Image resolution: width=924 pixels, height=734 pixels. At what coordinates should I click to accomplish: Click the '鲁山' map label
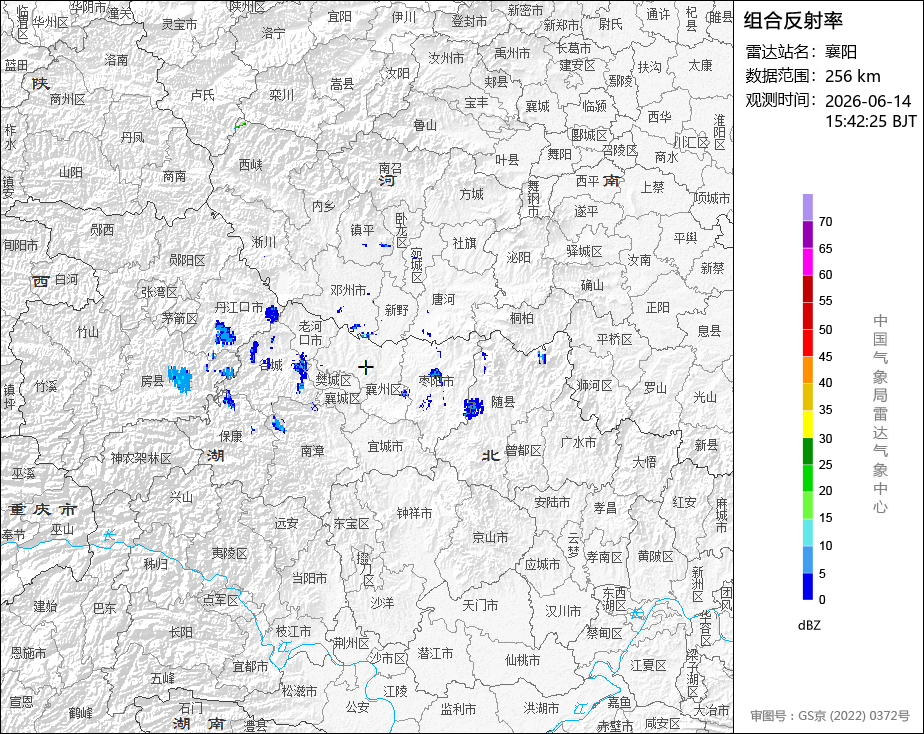coord(425,125)
